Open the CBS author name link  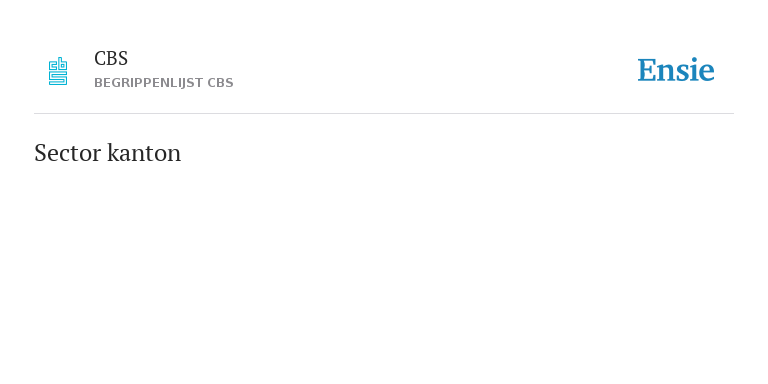[x=111, y=58]
